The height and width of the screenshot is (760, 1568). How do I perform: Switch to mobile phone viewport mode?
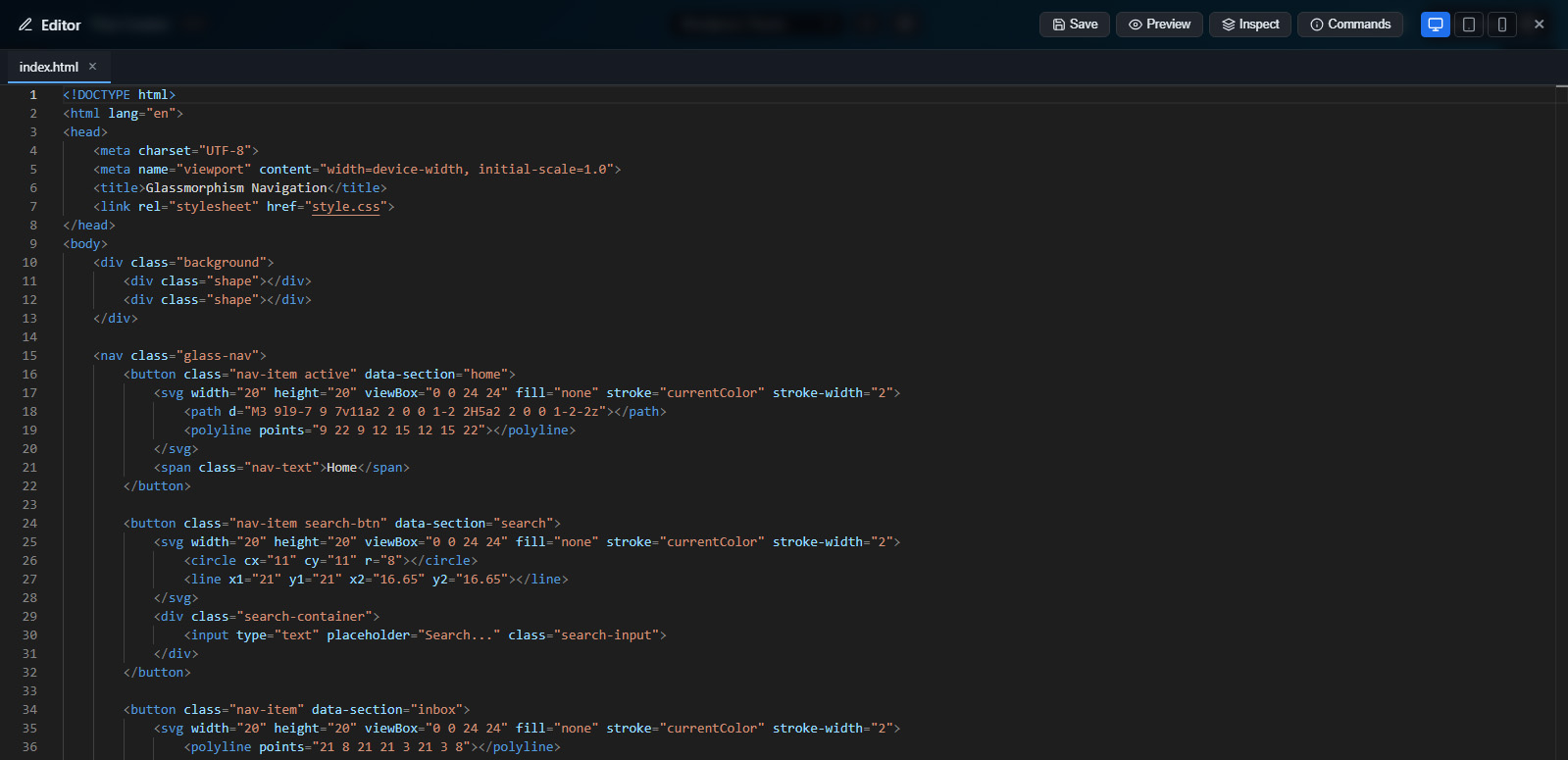[1502, 25]
